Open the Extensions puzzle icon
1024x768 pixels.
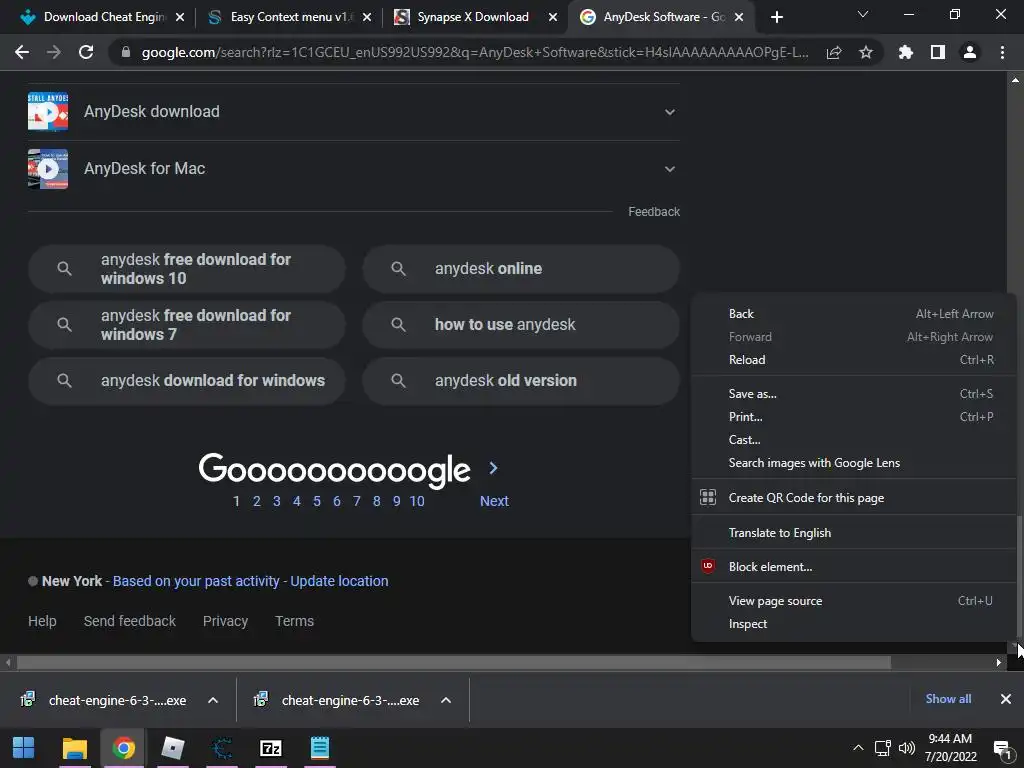(x=906, y=52)
